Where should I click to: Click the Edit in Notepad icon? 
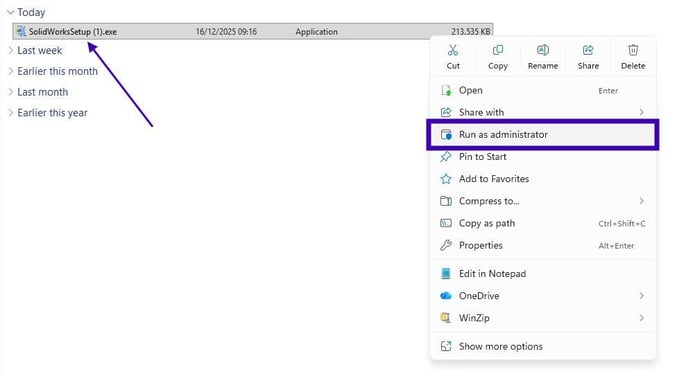446,274
